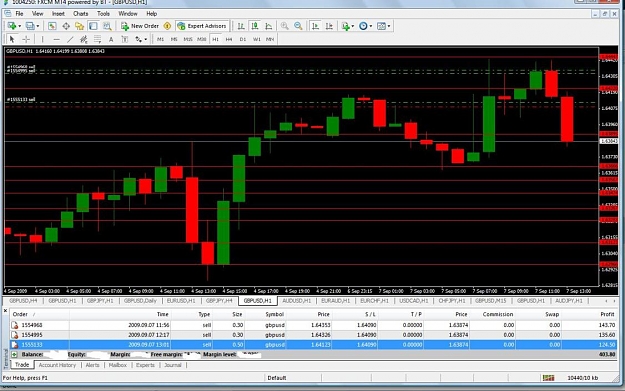The height and width of the screenshot is (391, 625).
Task: Expand the Templates dropdown arrow
Action: coord(389,26)
